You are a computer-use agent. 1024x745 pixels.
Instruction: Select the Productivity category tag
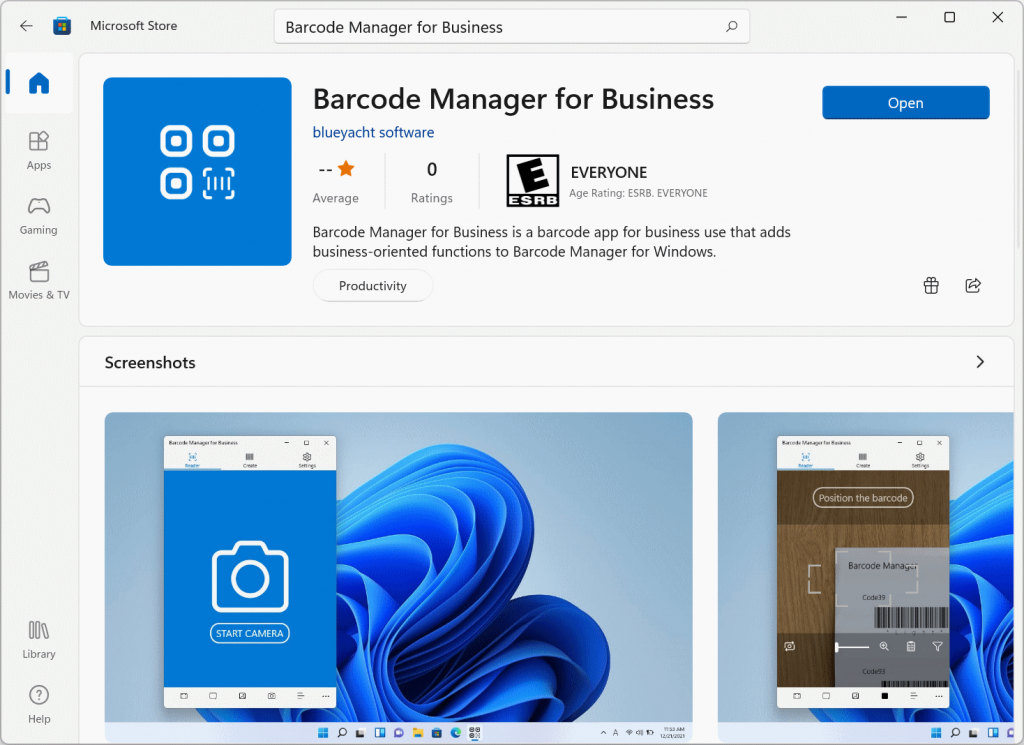[x=373, y=285]
